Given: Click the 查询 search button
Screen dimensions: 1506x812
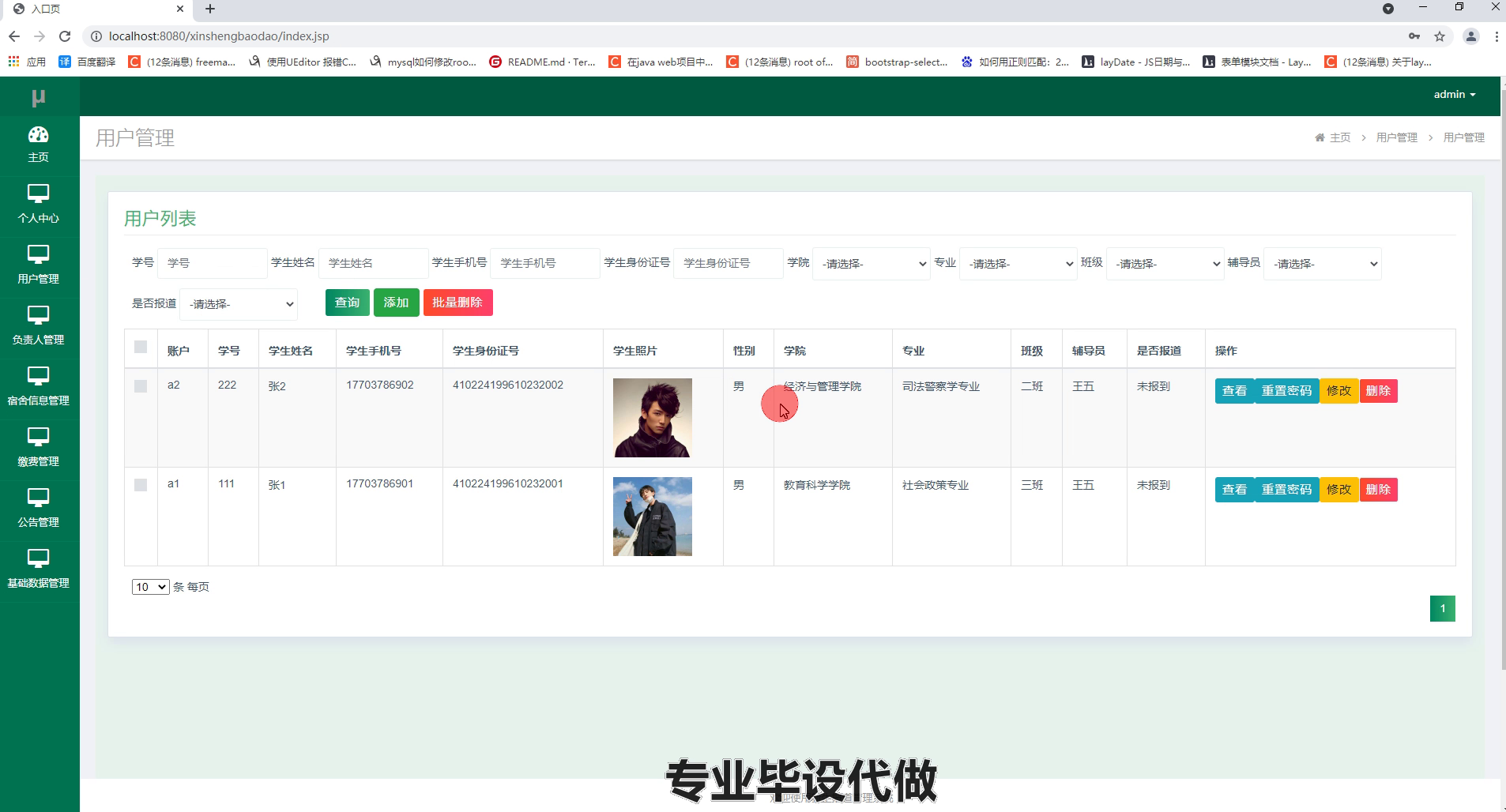Looking at the screenshot, I should point(347,303).
